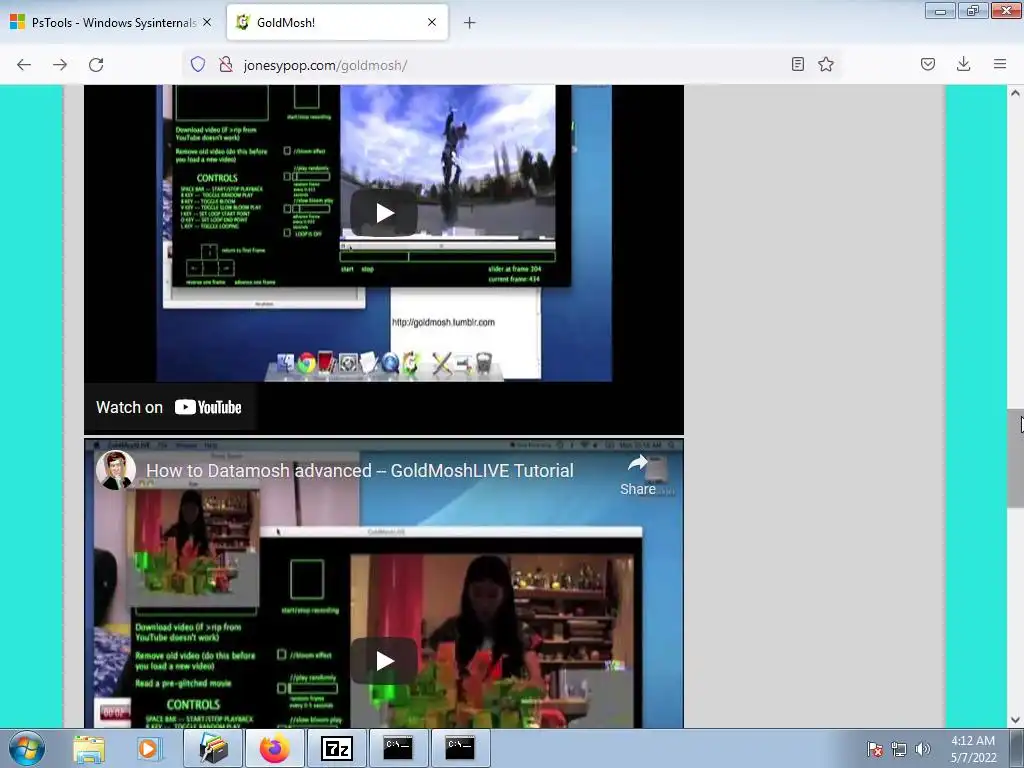Reload the current page

tap(96, 65)
